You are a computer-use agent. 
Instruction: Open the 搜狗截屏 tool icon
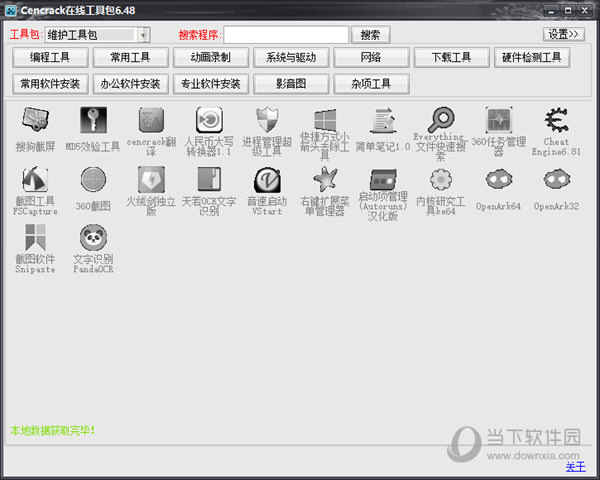pos(35,120)
